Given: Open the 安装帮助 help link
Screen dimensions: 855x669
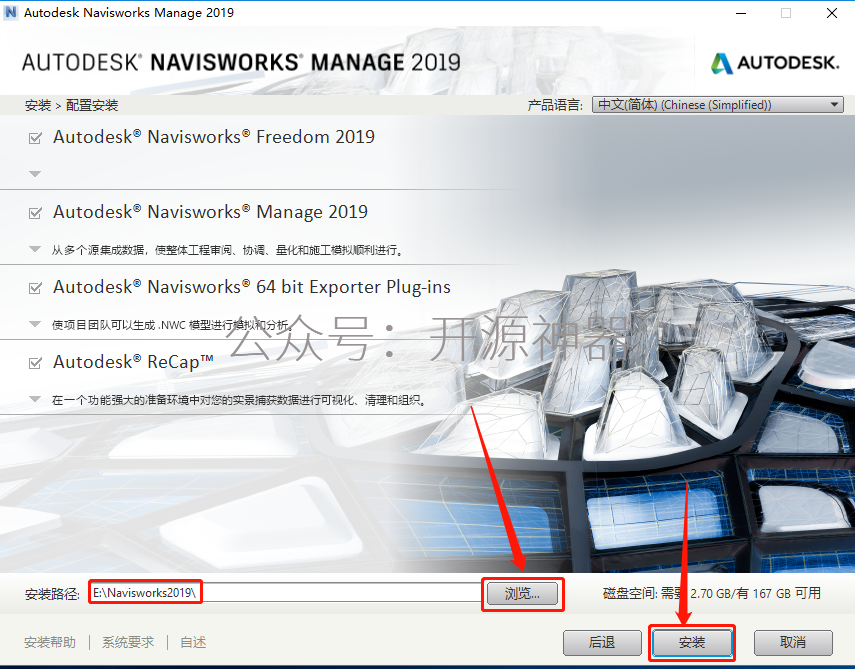Looking at the screenshot, I should tap(50, 642).
